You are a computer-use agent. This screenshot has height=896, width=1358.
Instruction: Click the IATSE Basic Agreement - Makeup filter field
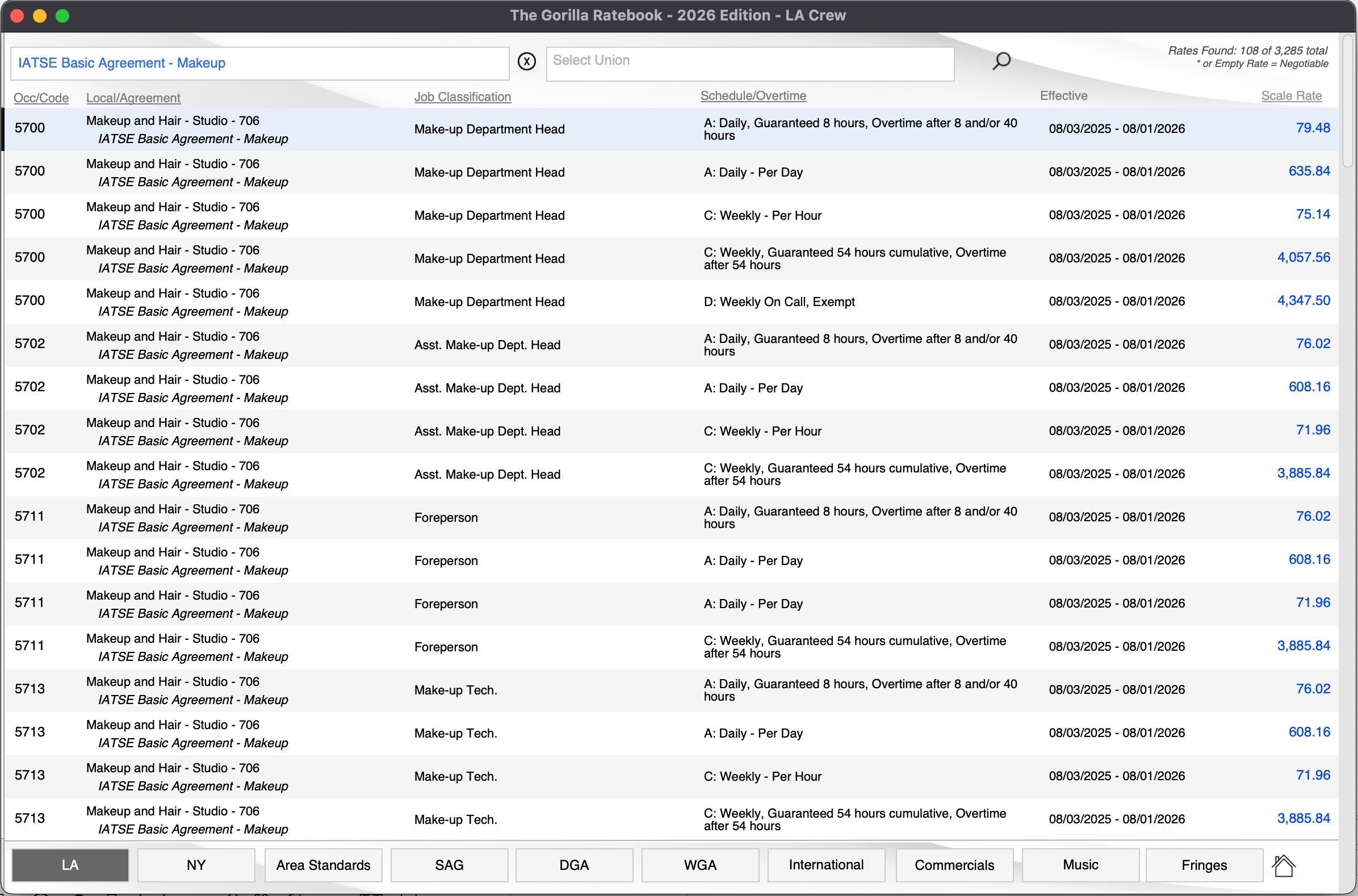(259, 64)
